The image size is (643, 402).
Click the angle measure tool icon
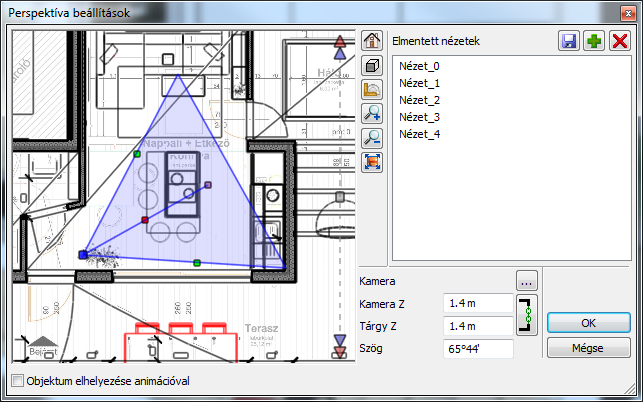click(372, 90)
